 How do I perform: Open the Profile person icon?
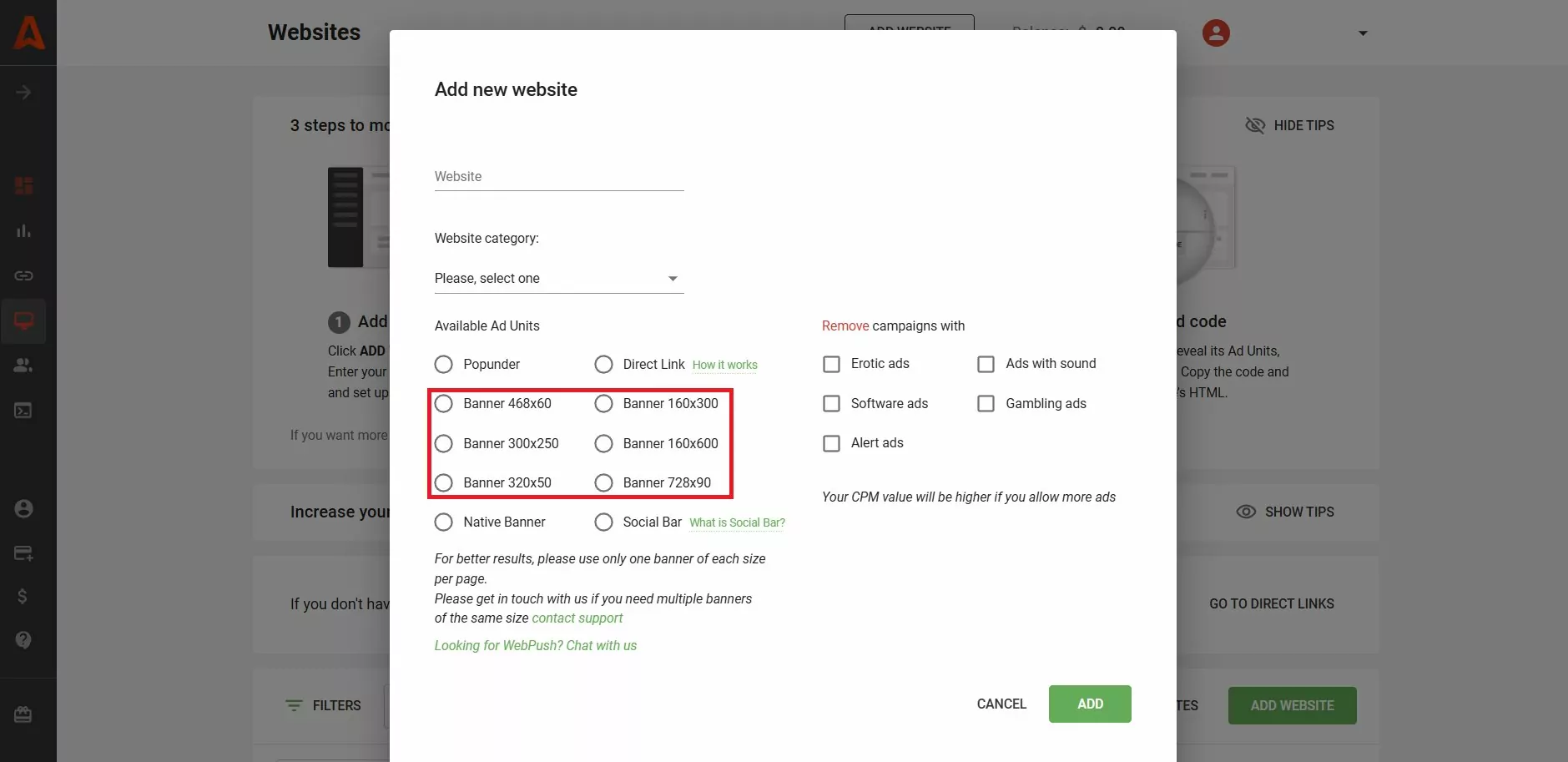point(23,508)
